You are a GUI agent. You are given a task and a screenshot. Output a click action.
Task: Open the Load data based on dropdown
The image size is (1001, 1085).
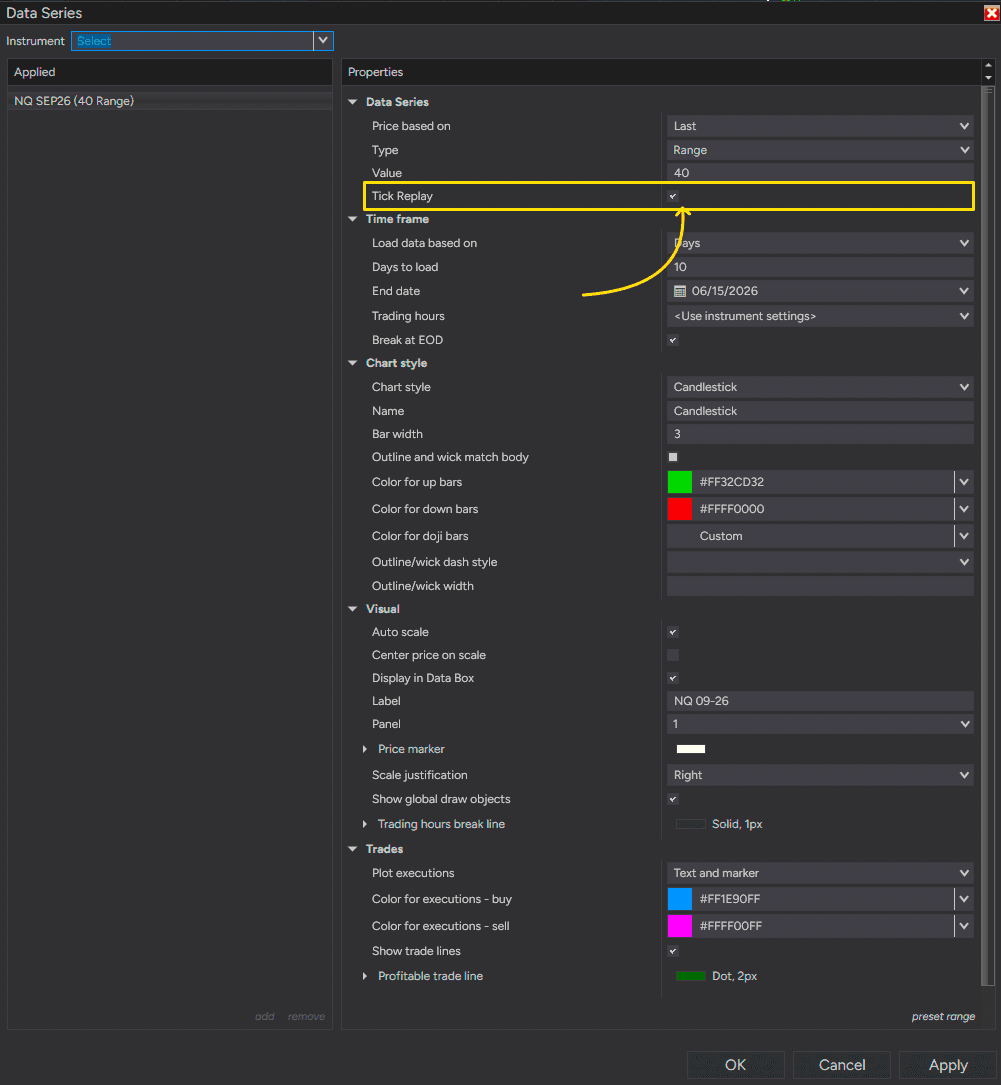(x=820, y=243)
